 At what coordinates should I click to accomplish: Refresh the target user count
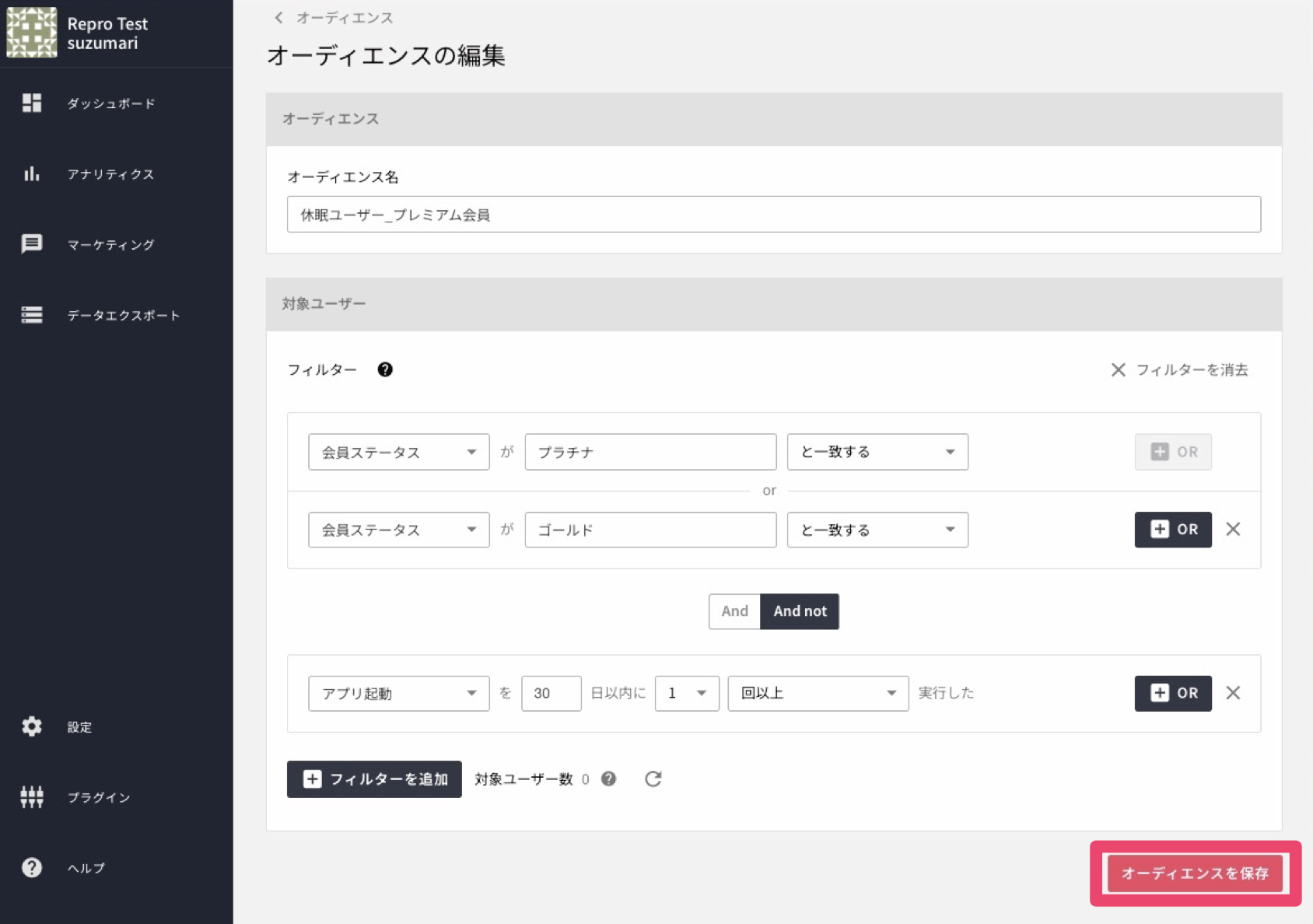pos(653,779)
